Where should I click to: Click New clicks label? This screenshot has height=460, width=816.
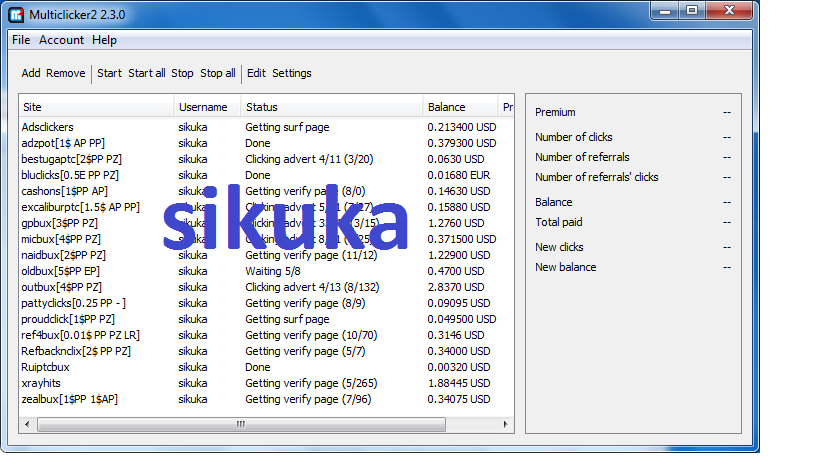(x=559, y=247)
